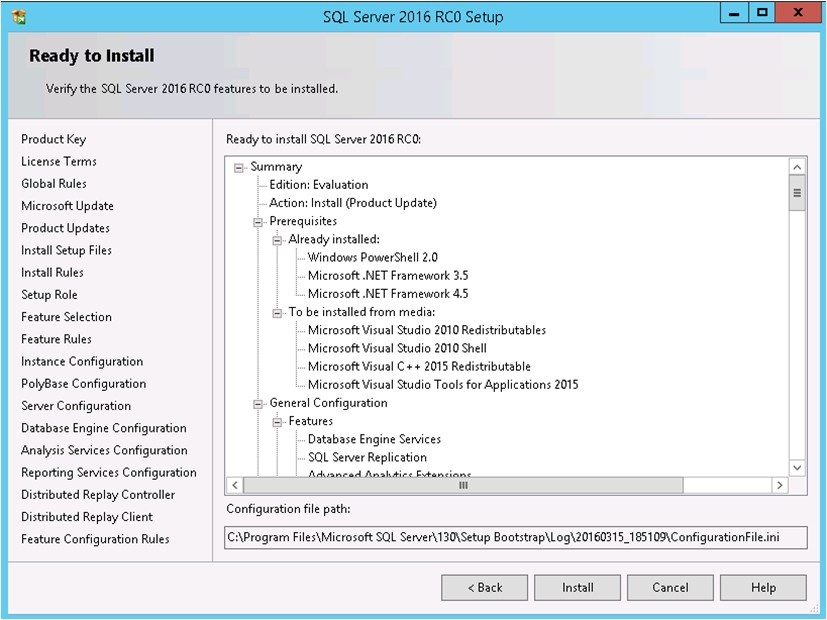Select the Global Rules step

54,183
